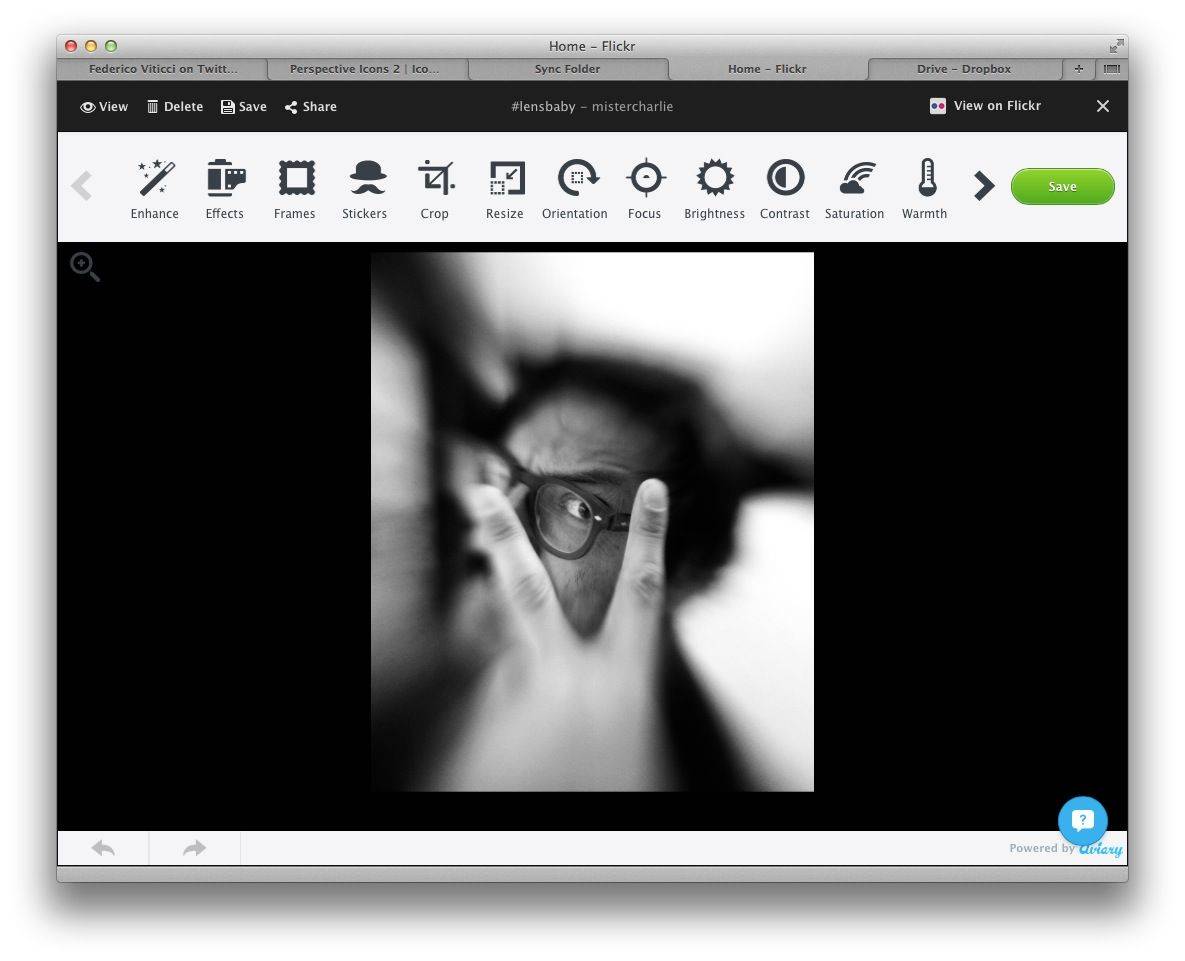The width and height of the screenshot is (1185, 961).
Task: Click the green Save button
Action: (x=1062, y=186)
